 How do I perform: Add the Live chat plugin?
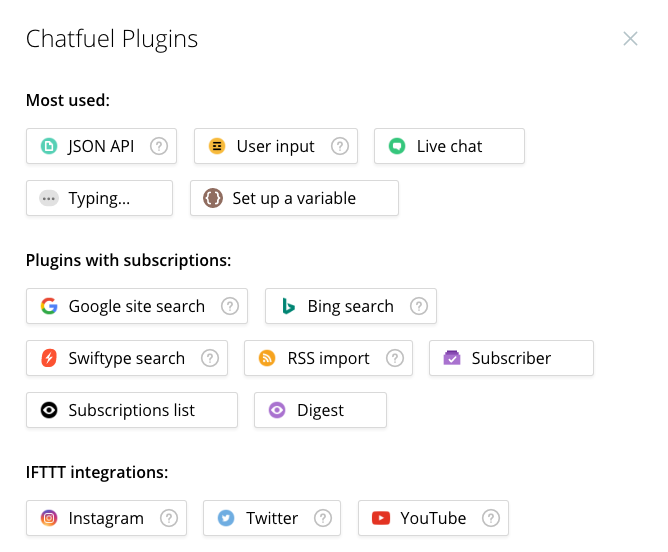449,146
